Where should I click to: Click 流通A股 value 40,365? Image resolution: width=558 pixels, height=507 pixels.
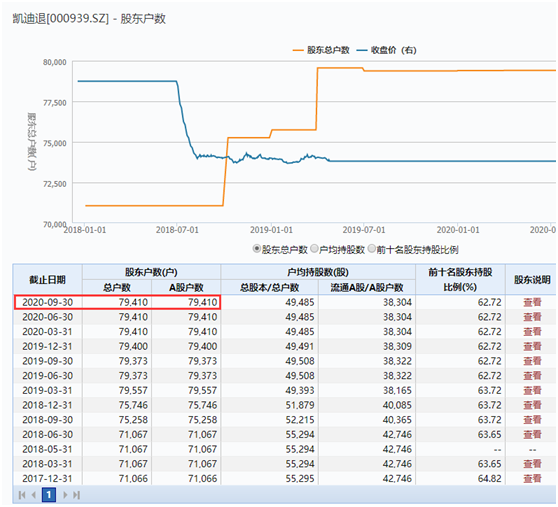point(397,420)
